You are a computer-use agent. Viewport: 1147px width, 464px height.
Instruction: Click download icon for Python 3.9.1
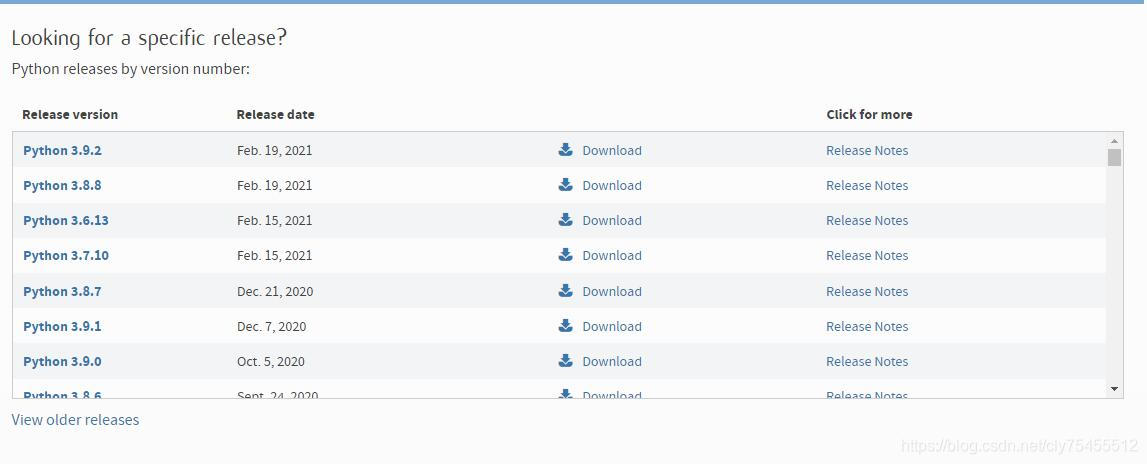565,326
